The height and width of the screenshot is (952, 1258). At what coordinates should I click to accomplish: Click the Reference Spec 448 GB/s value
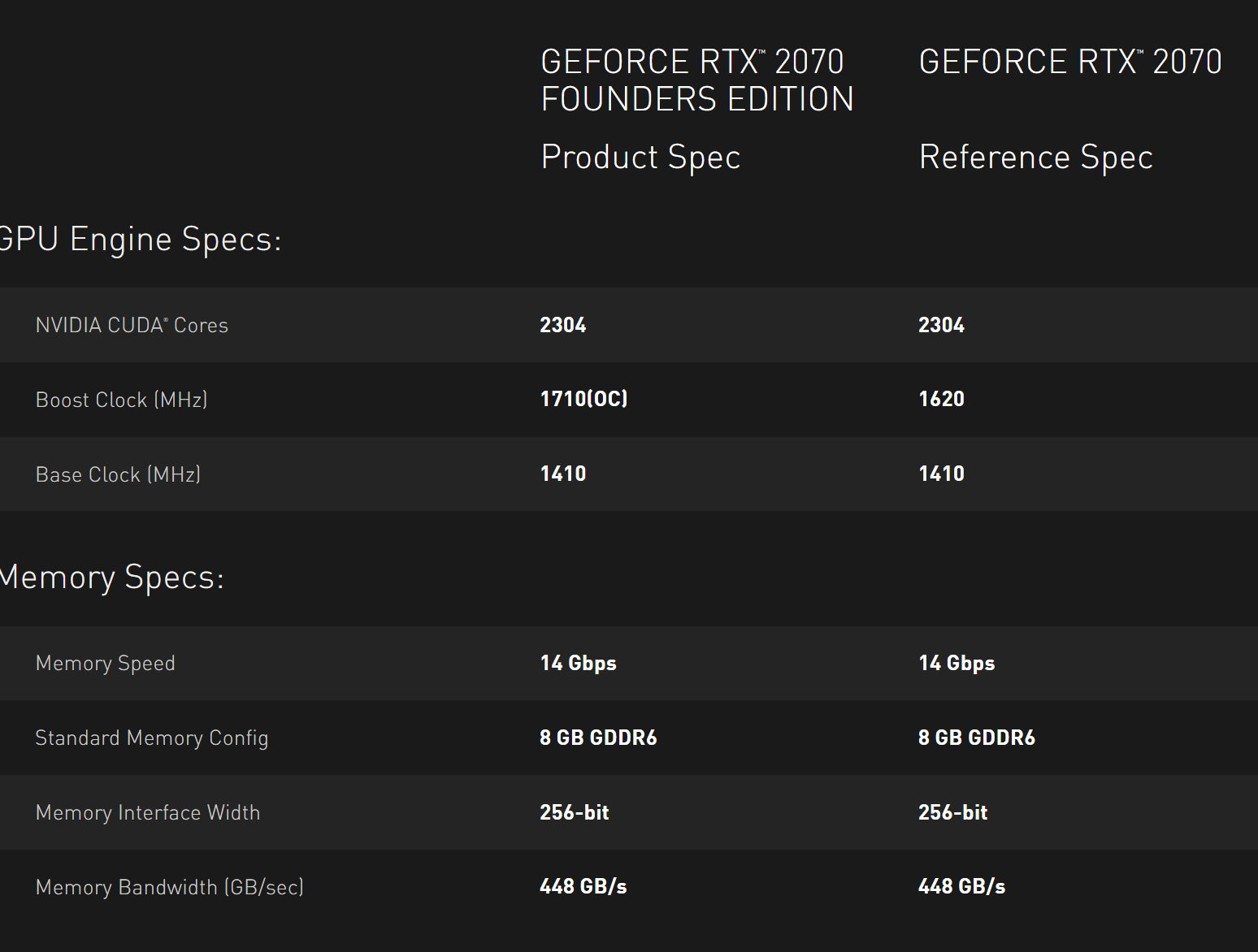[961, 886]
